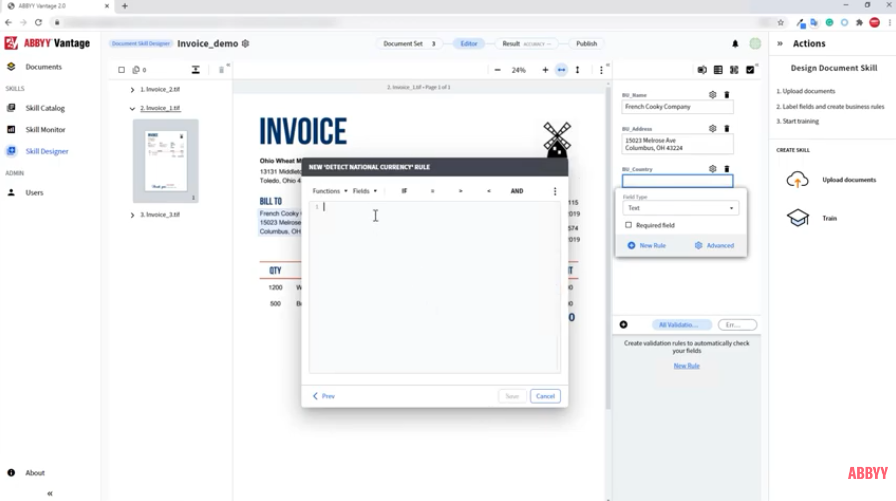Expand 1.Invoice_2.tif tree node
Screen dimensions: 896x501
(x=132, y=90)
